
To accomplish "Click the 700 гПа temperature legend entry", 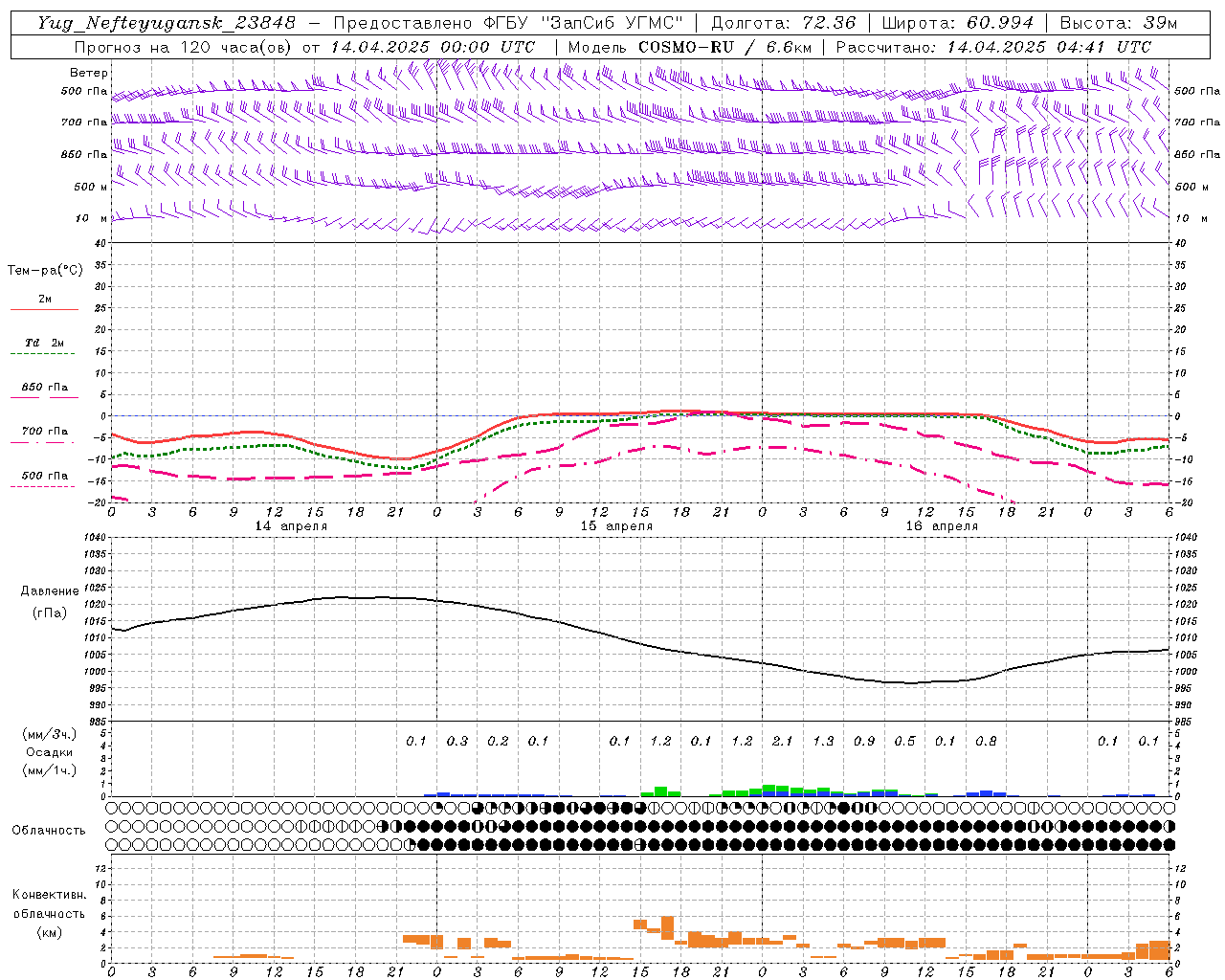I will point(45,432).
